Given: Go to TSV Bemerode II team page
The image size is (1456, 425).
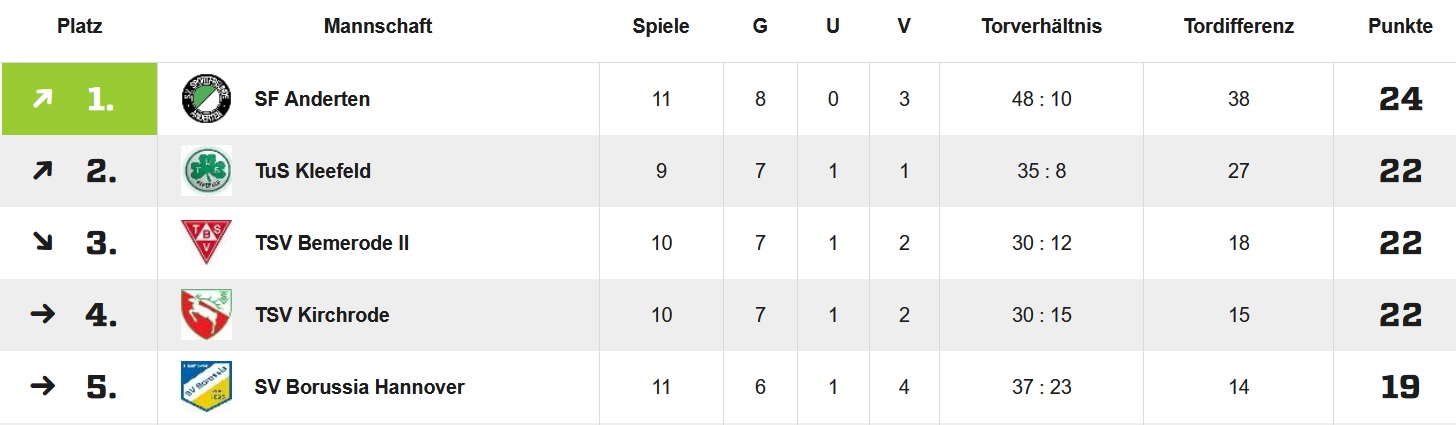Looking at the screenshot, I should 331,243.
